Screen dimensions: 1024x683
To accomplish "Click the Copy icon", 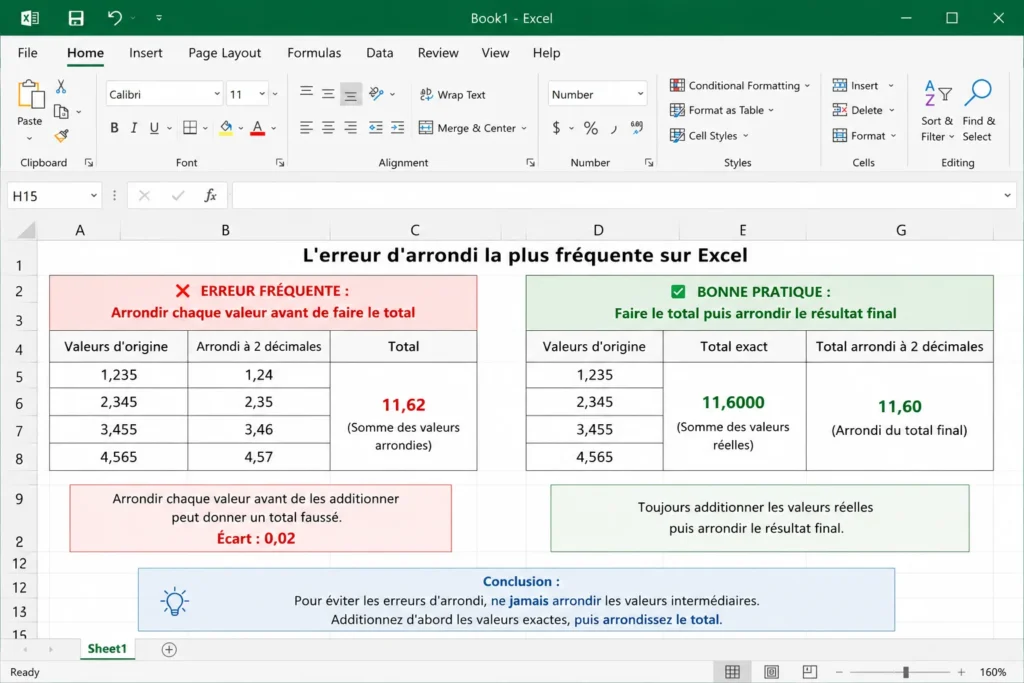I will click(x=61, y=112).
